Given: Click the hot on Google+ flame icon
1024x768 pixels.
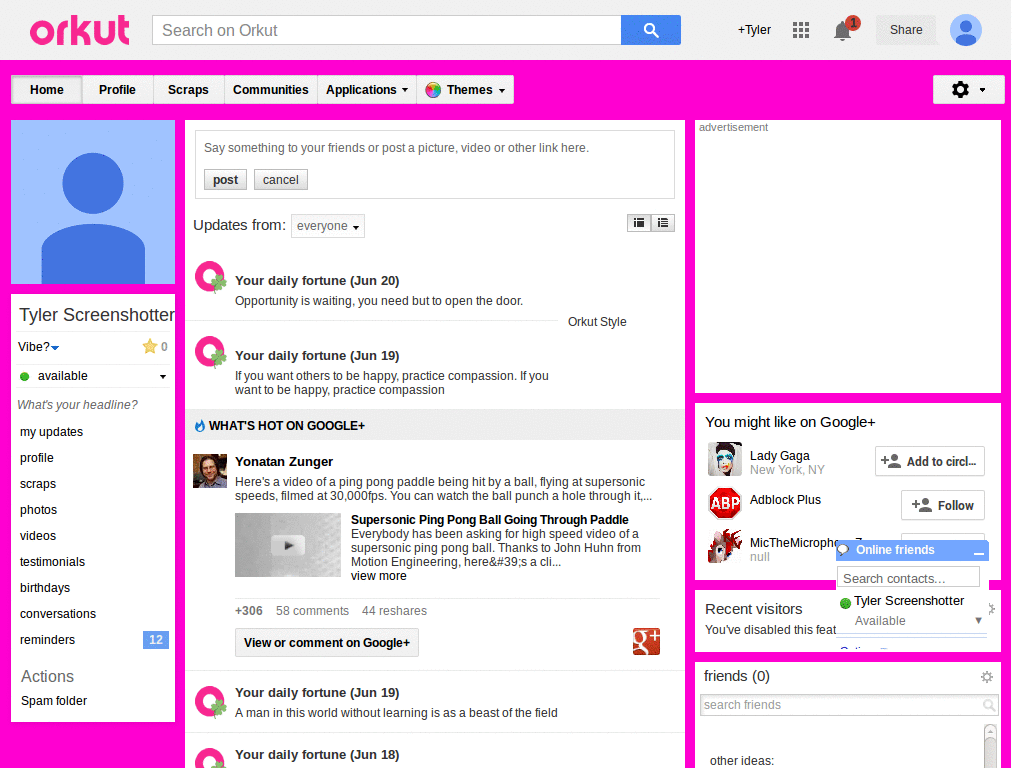Looking at the screenshot, I should pyautogui.click(x=200, y=426).
